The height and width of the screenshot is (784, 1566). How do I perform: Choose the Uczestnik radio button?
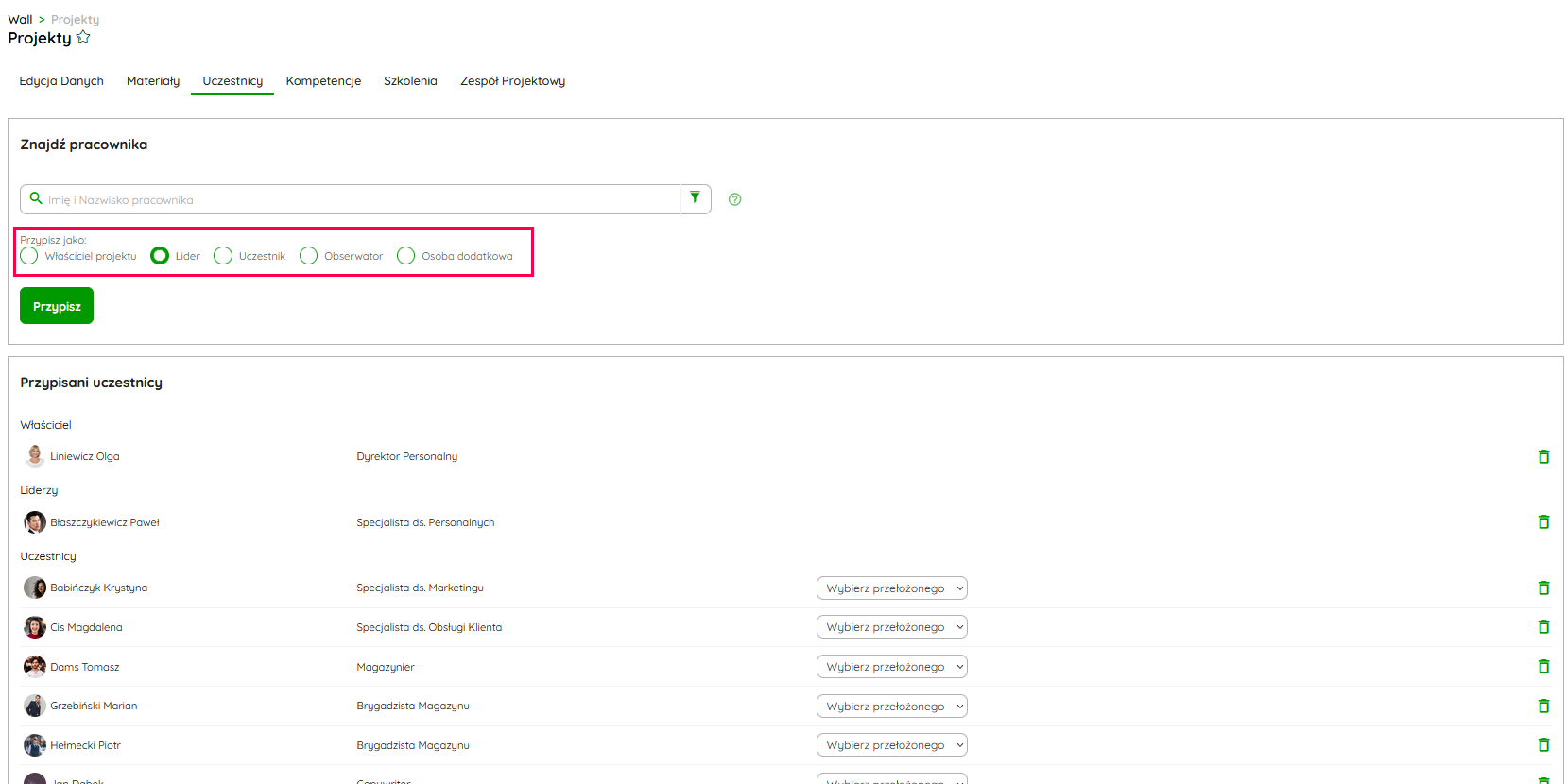223,256
